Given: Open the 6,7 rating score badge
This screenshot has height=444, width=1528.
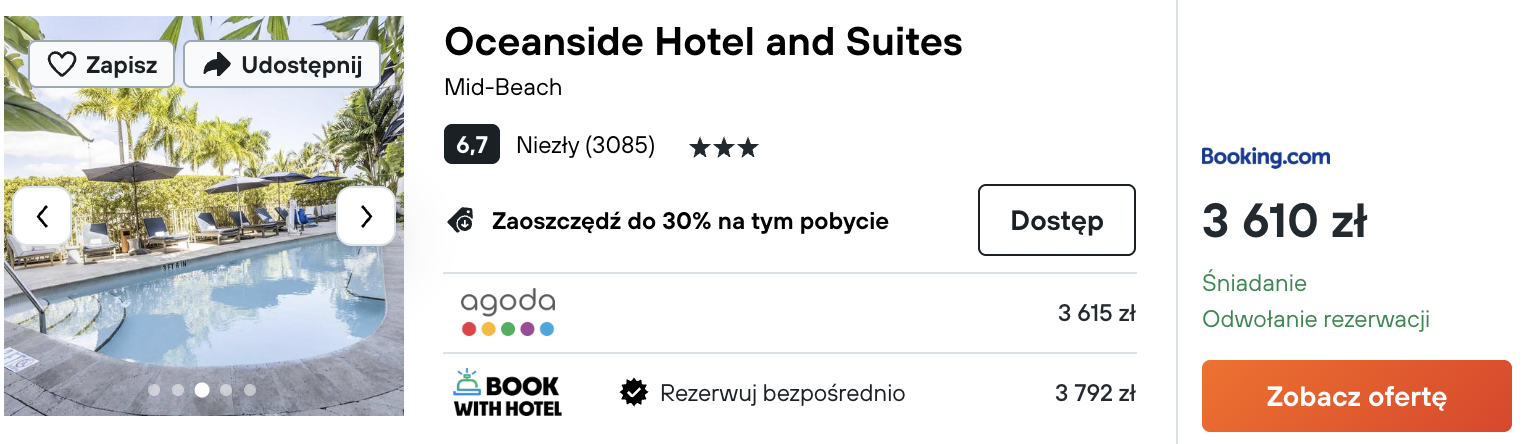Looking at the screenshot, I should [x=472, y=145].
